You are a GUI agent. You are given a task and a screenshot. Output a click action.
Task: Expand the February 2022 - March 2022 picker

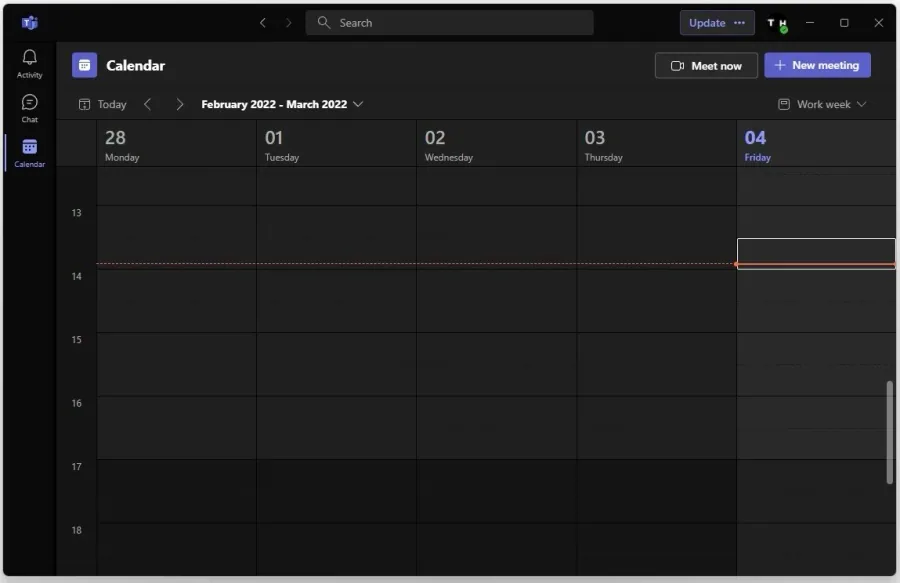(282, 104)
